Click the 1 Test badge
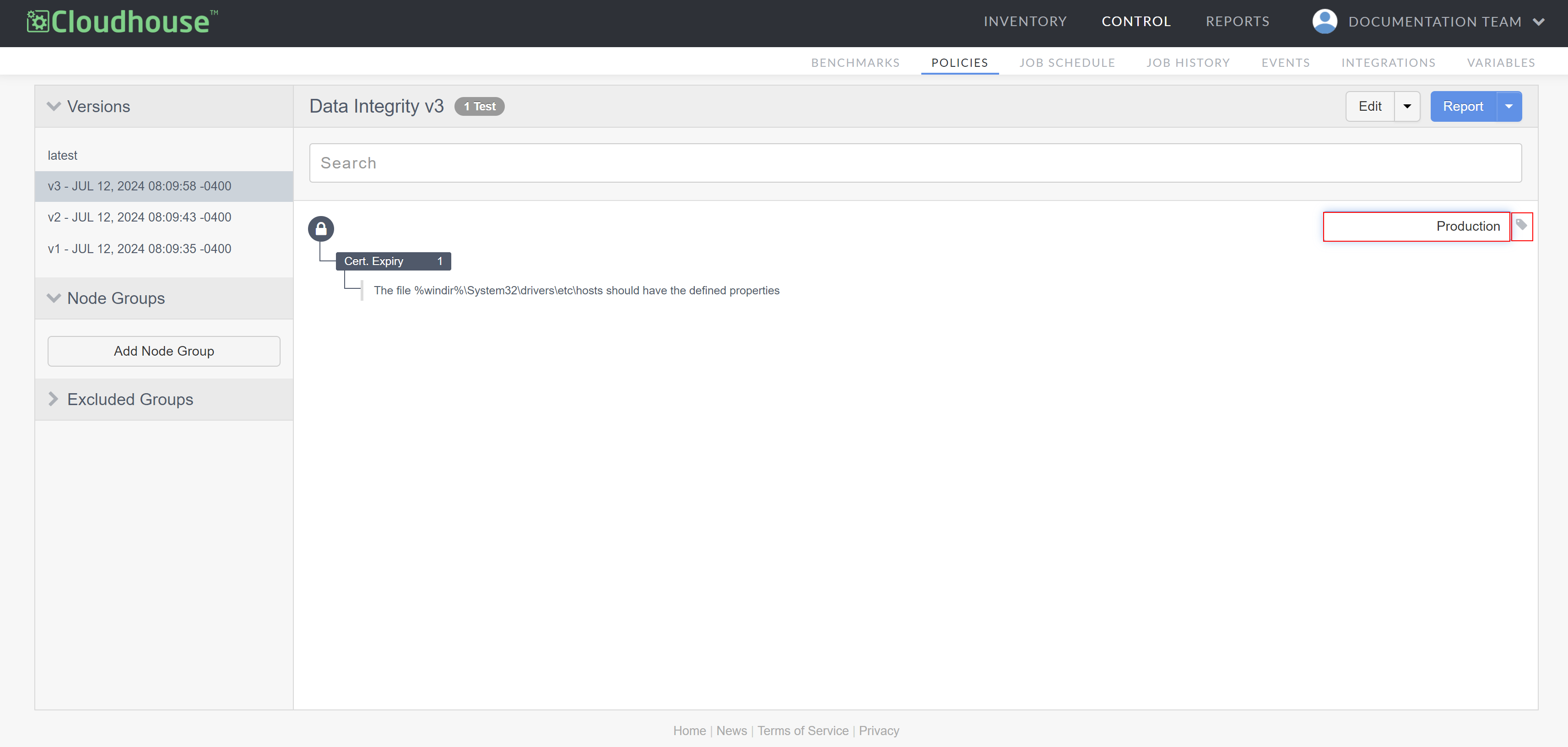Viewport: 1568px width, 747px height. 479,107
